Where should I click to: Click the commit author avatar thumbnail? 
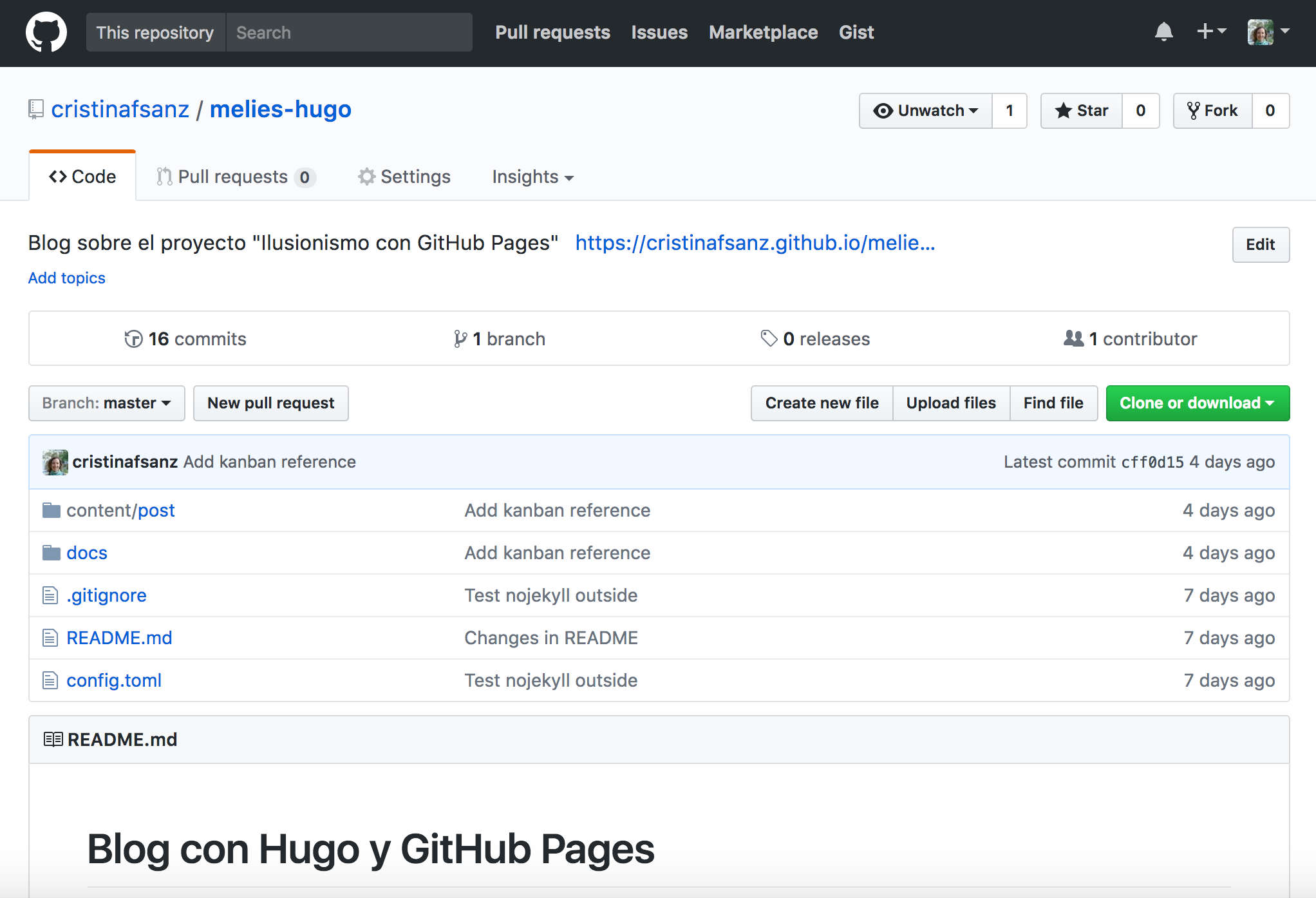click(55, 462)
